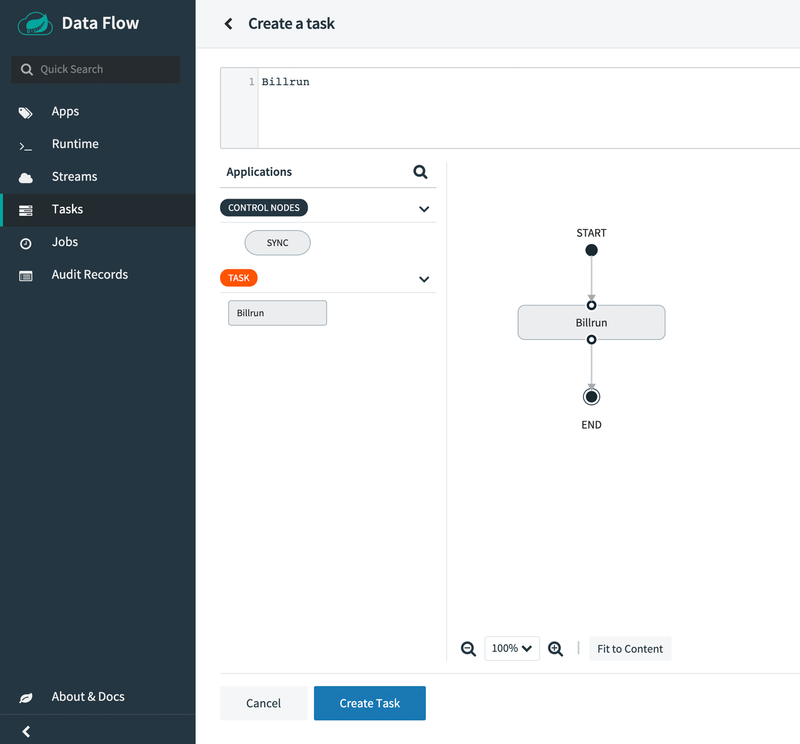
Task: Open Streams in the sidebar
Action: (98, 177)
